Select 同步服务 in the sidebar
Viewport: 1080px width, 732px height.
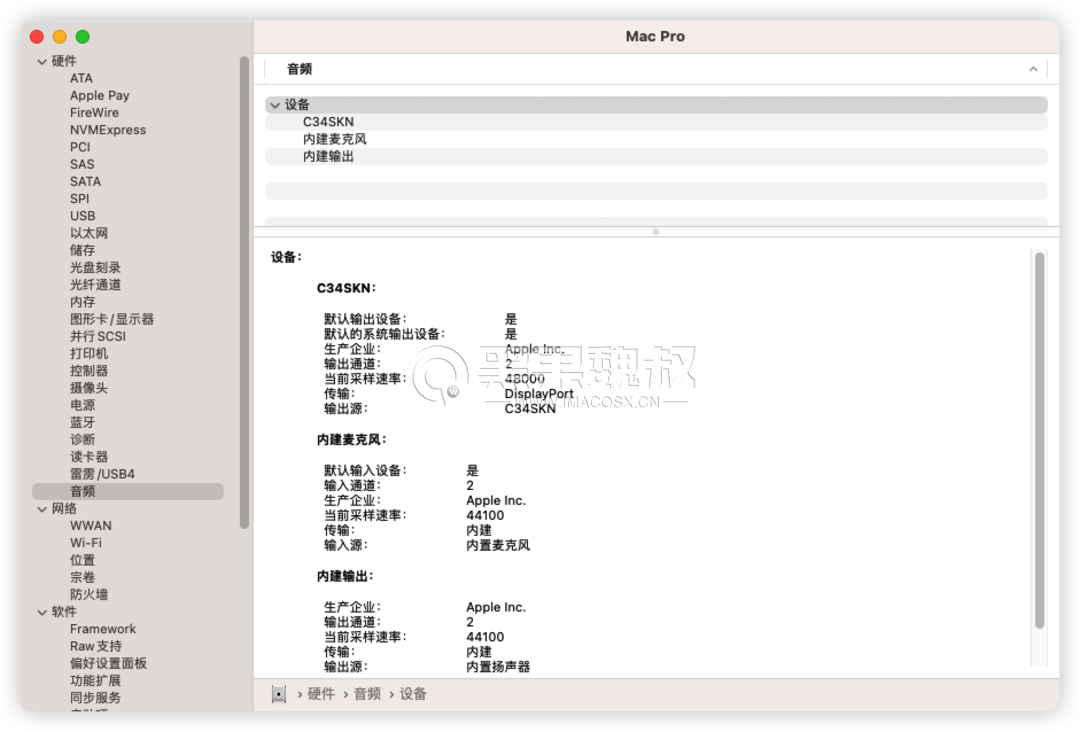tap(95, 698)
